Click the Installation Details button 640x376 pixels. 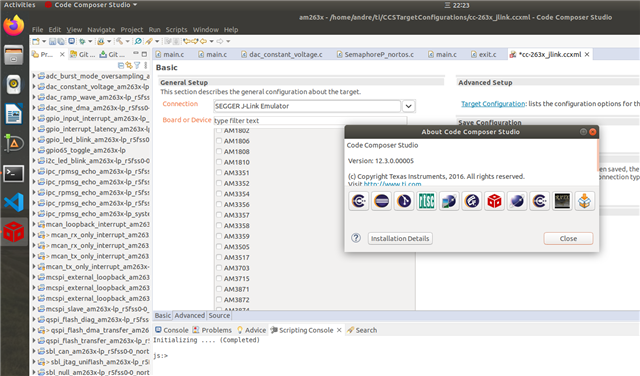400,238
